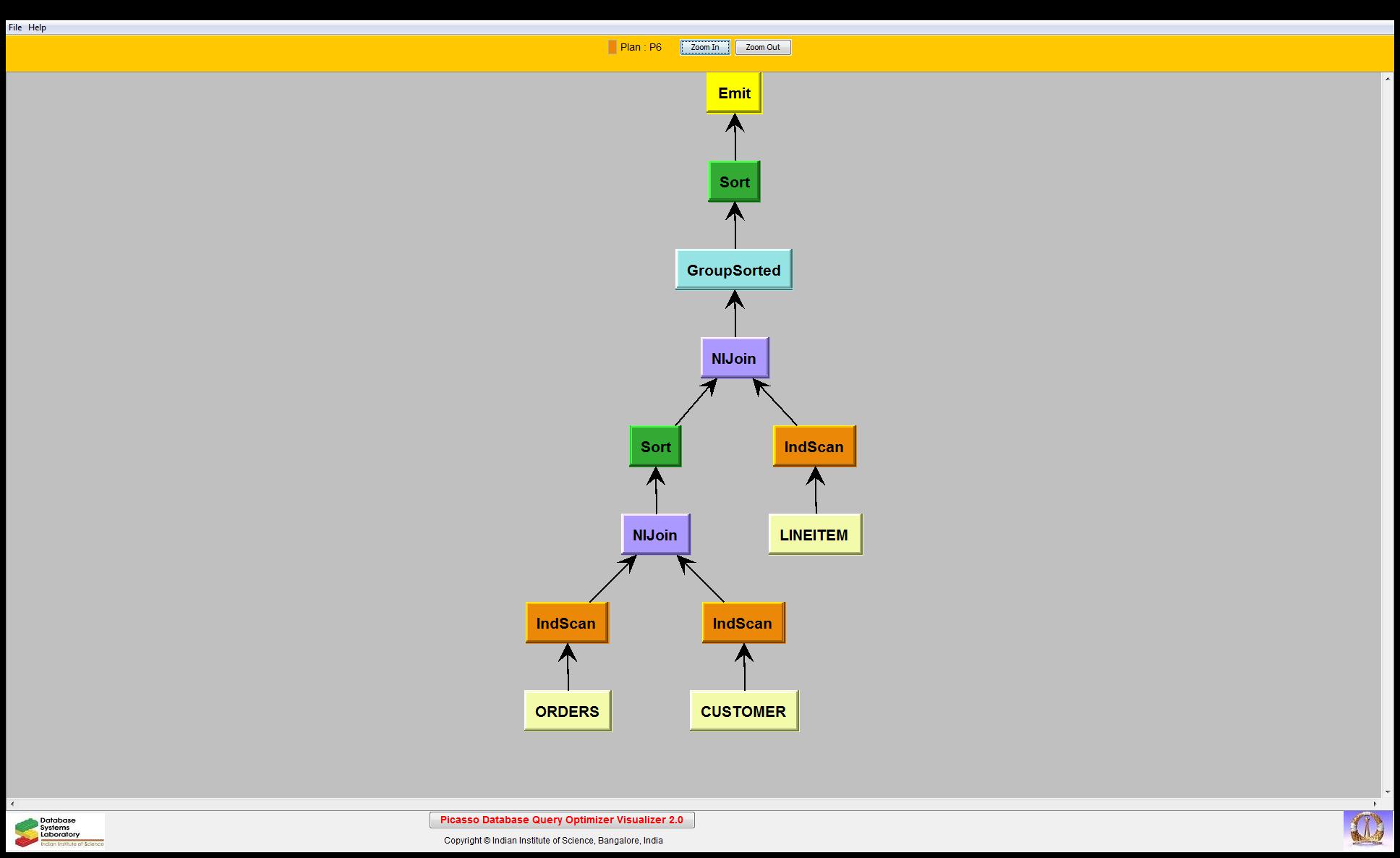This screenshot has height=858, width=1400.
Task: Open the Help menu
Action: (37, 27)
